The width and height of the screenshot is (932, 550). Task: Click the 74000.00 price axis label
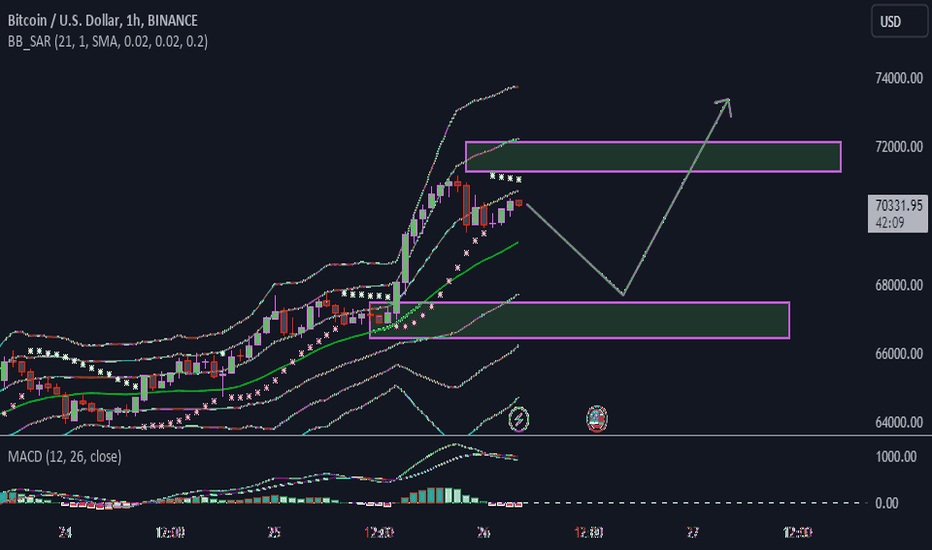[899, 78]
